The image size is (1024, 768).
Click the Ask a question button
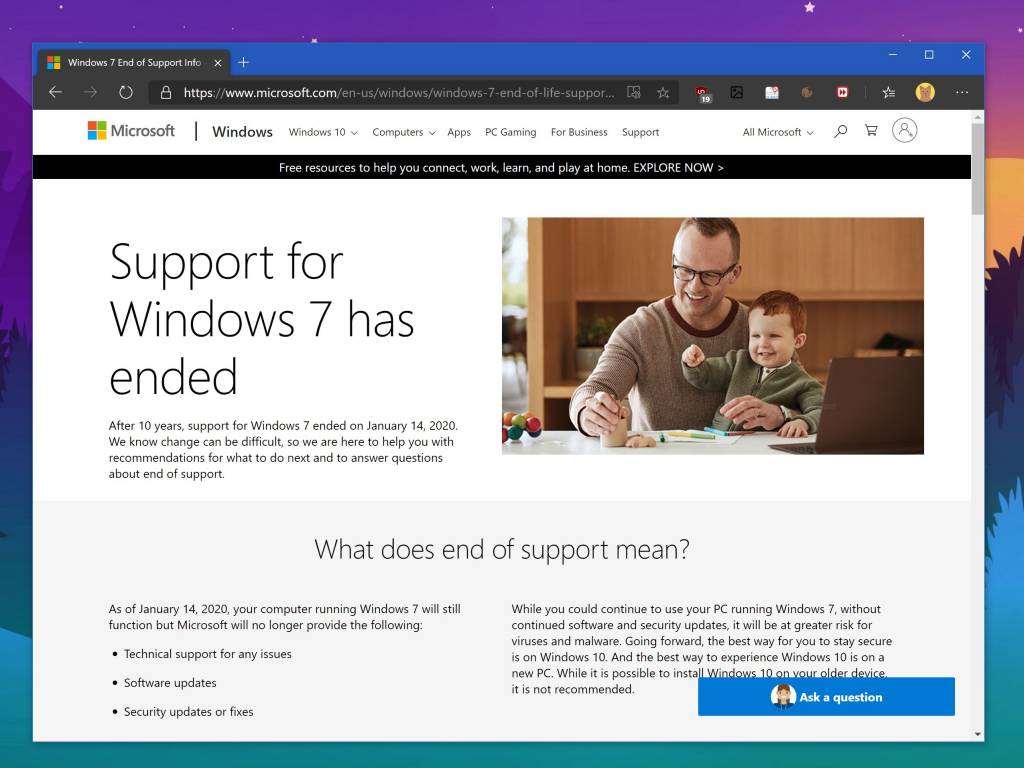tap(826, 697)
